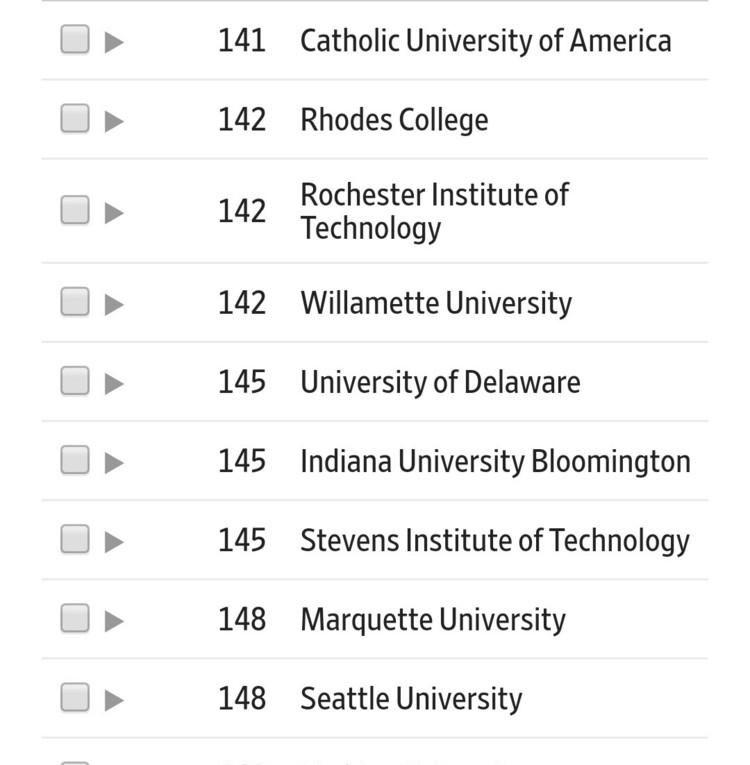Image resolution: width=750 pixels, height=765 pixels.
Task: Click the Marquette University name
Action: click(432, 619)
